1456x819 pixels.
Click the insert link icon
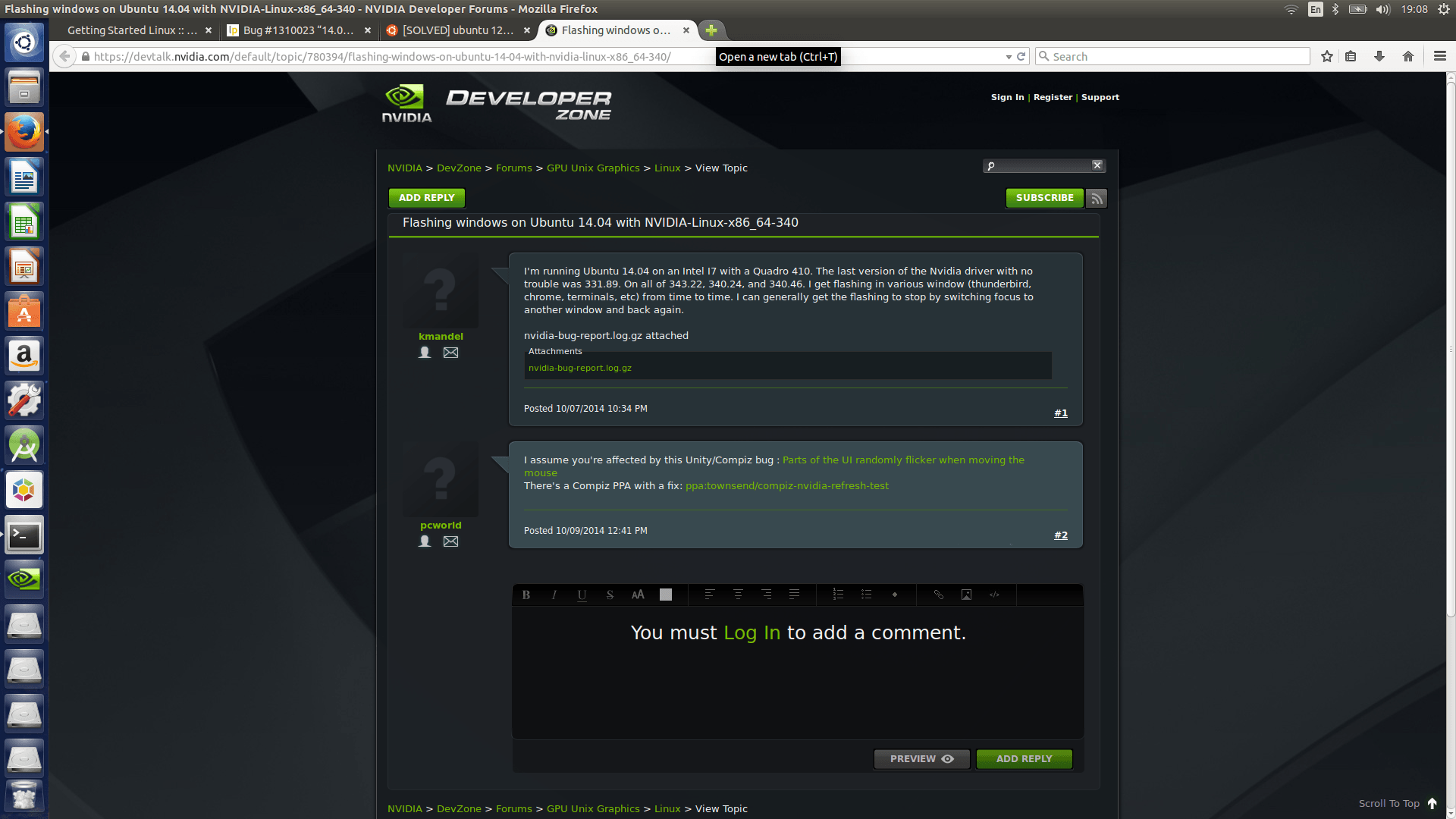[x=938, y=594]
